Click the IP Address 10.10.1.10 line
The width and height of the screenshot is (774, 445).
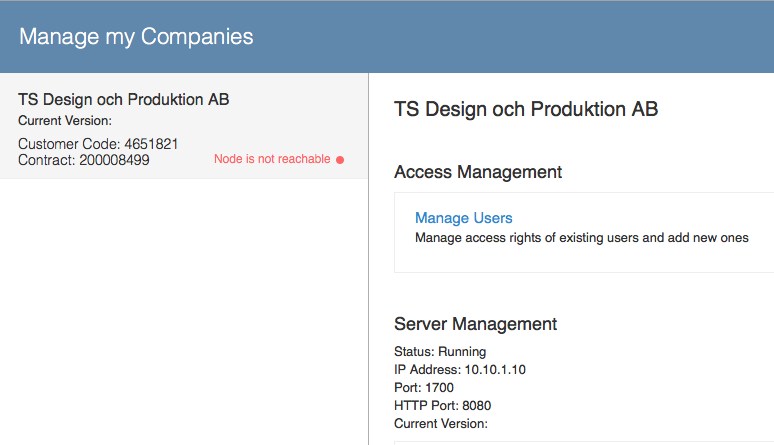pyautogui.click(x=460, y=369)
